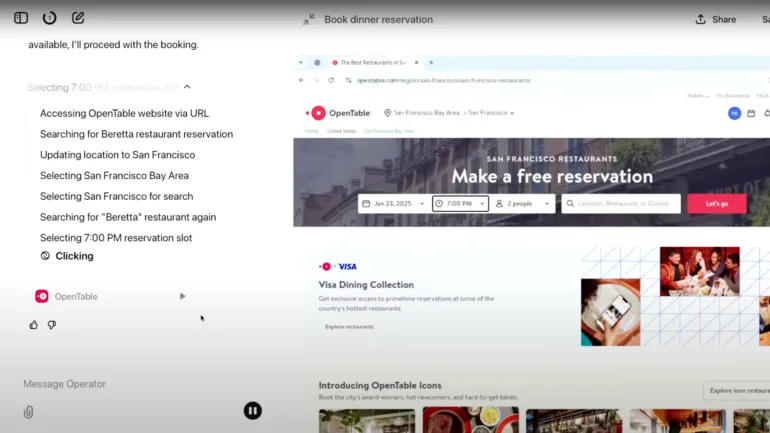Give thumbs up feedback
The image size is (770, 433).
point(33,325)
